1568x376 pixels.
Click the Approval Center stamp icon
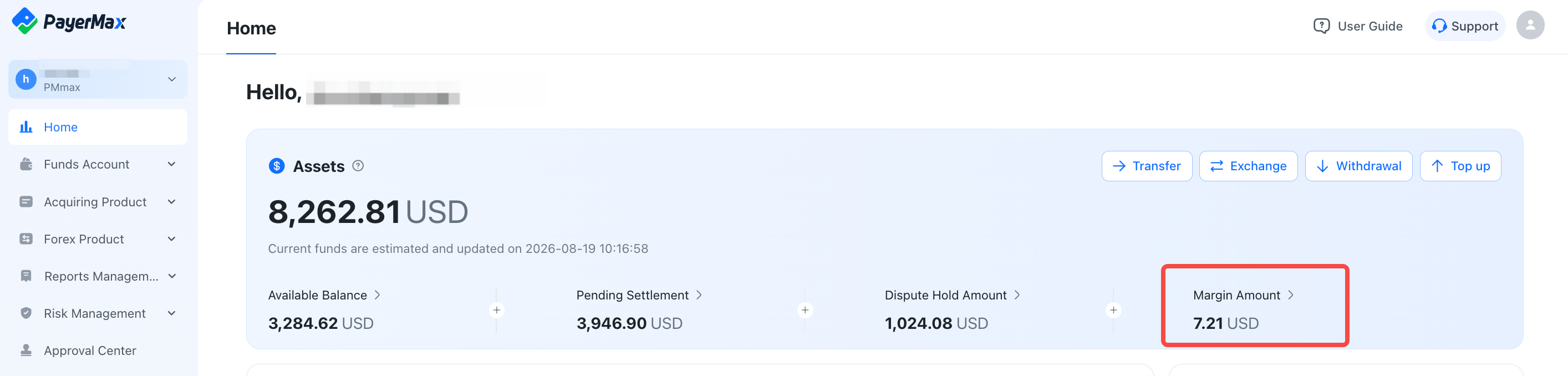pyautogui.click(x=26, y=350)
